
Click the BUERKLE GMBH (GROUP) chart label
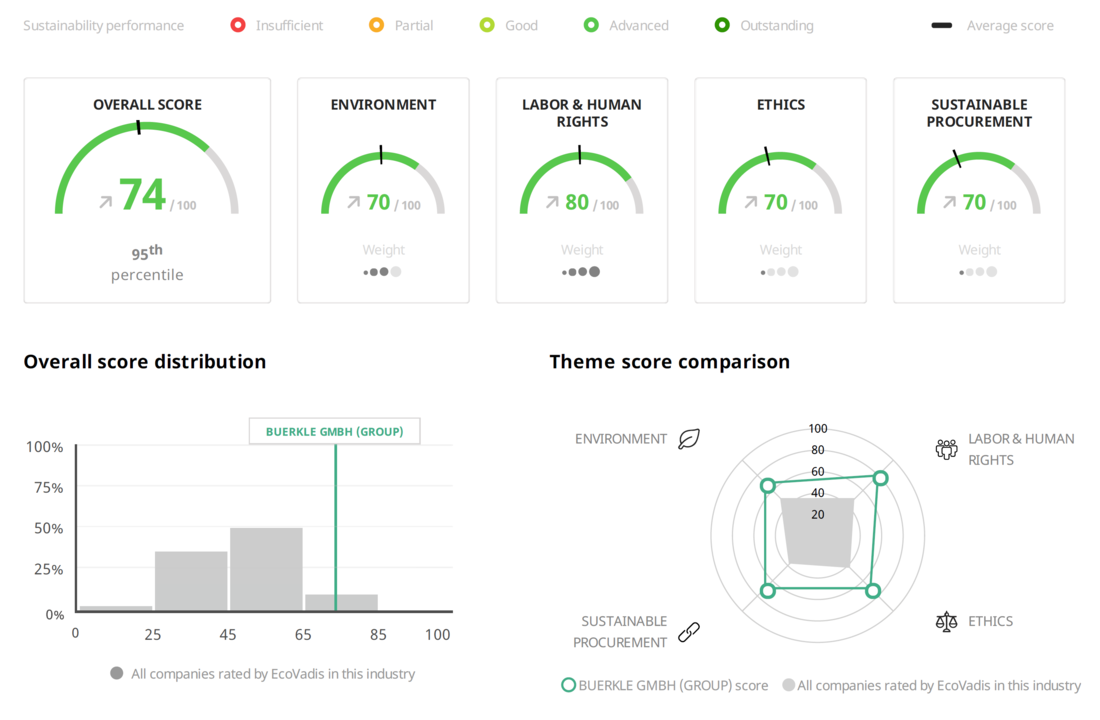(x=334, y=431)
